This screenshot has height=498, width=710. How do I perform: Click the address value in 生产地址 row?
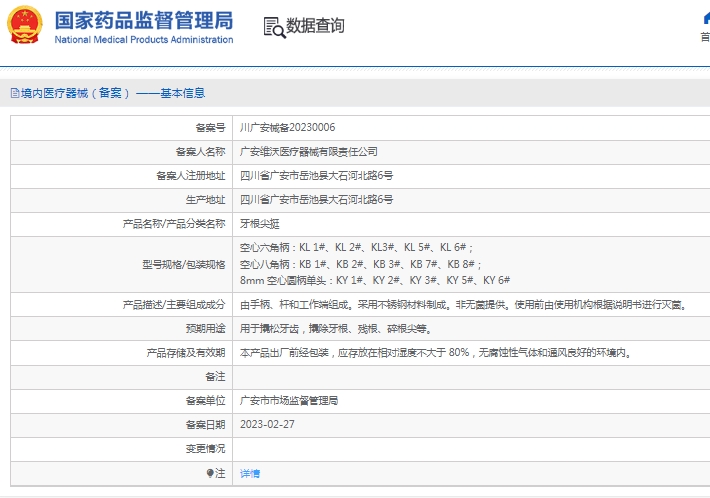tap(316, 200)
